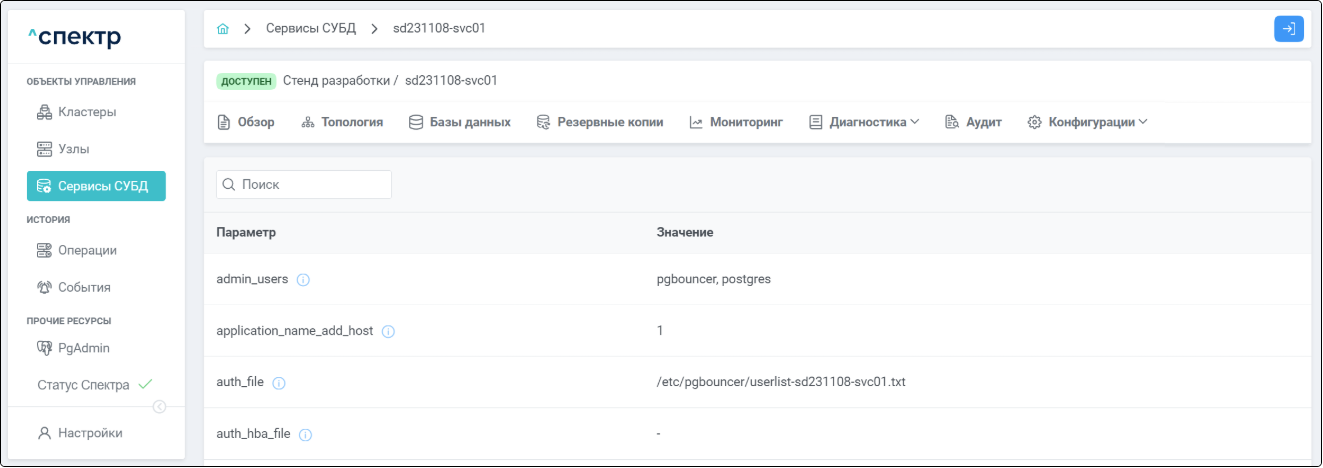Click the Поиск search field
The image size is (1323, 468).
tap(304, 185)
